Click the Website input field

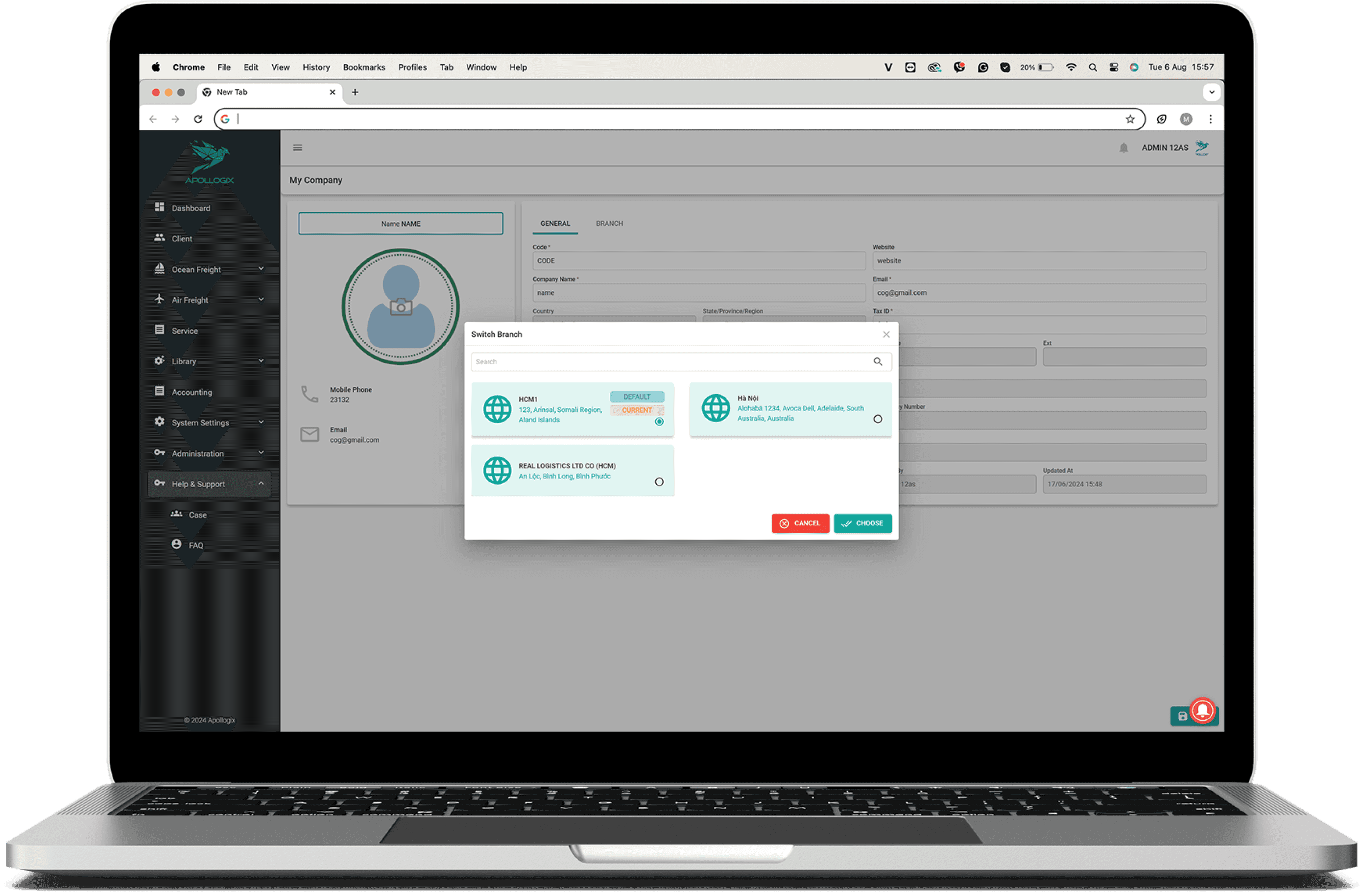click(x=1039, y=261)
